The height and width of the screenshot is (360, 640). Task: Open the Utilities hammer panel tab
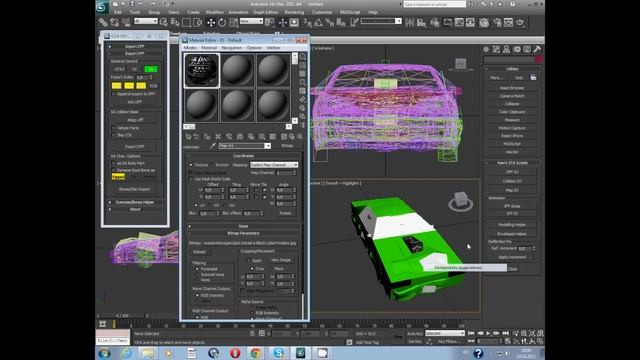[x=537, y=49]
